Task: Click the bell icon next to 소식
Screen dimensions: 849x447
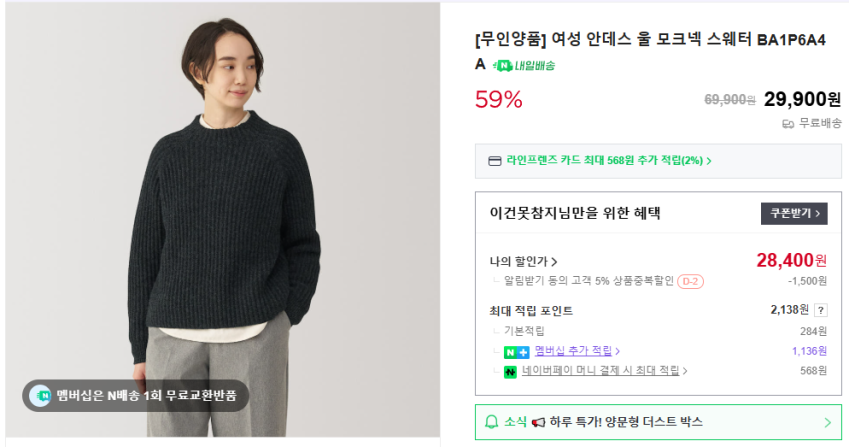Action: click(x=491, y=422)
